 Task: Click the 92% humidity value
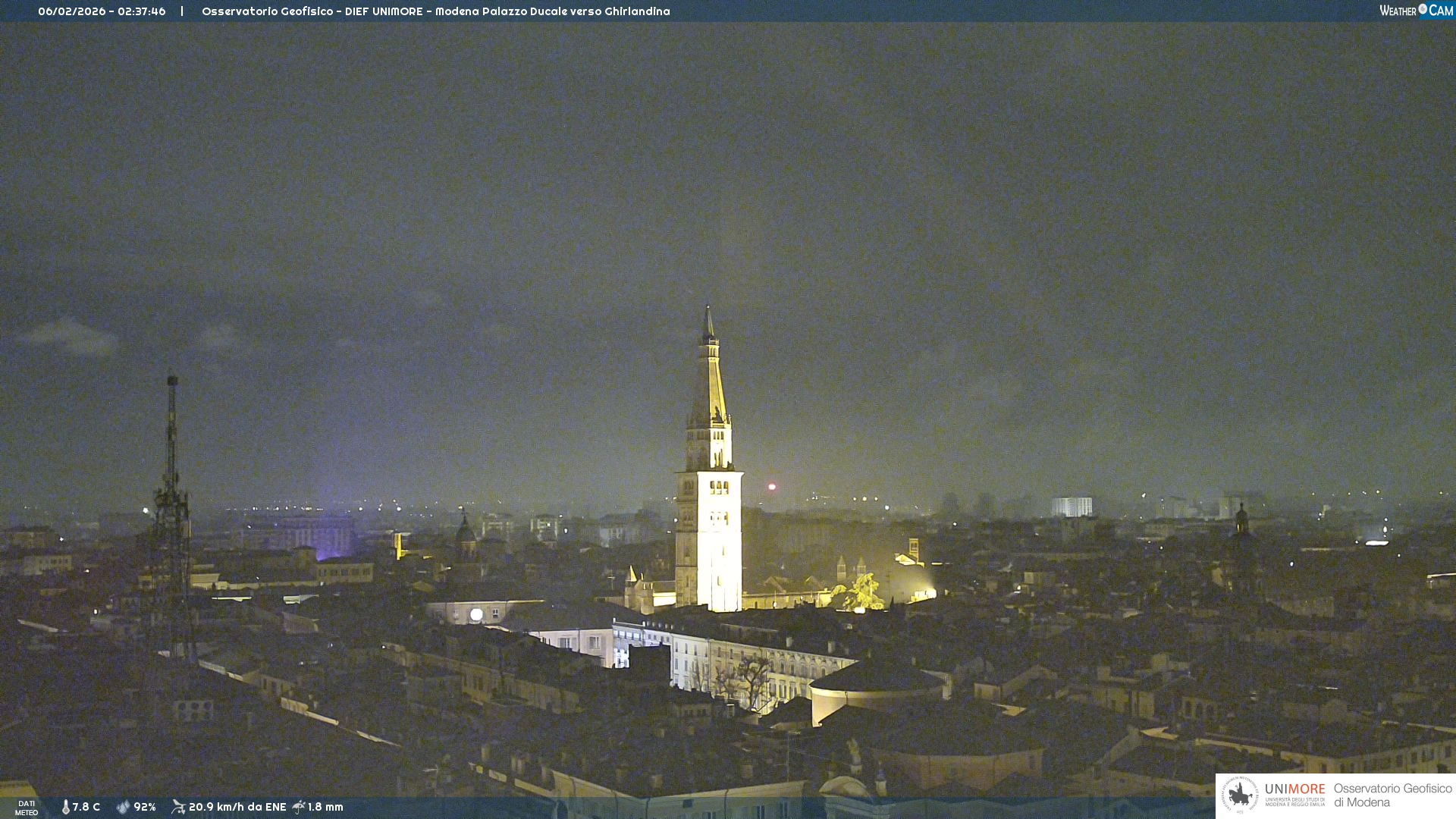(145, 808)
